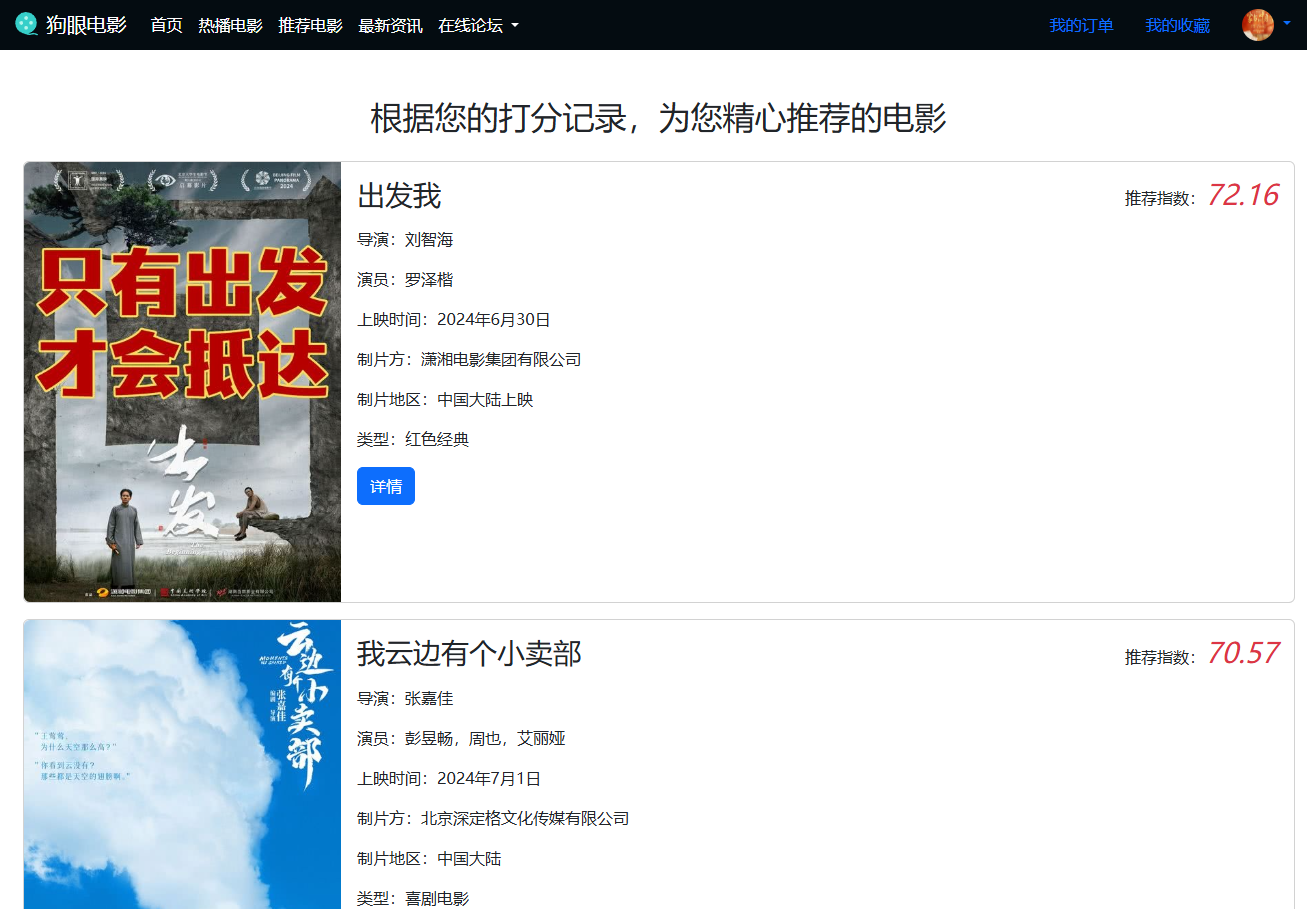Open the user avatar profile picture
Viewport: 1307px width, 909px height.
click(1258, 25)
